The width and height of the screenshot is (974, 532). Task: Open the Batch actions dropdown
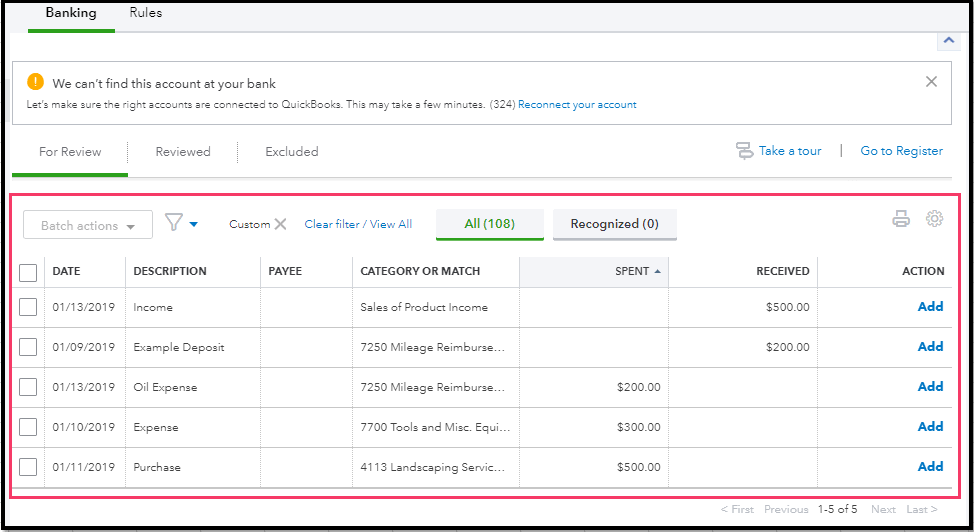[x=88, y=225]
